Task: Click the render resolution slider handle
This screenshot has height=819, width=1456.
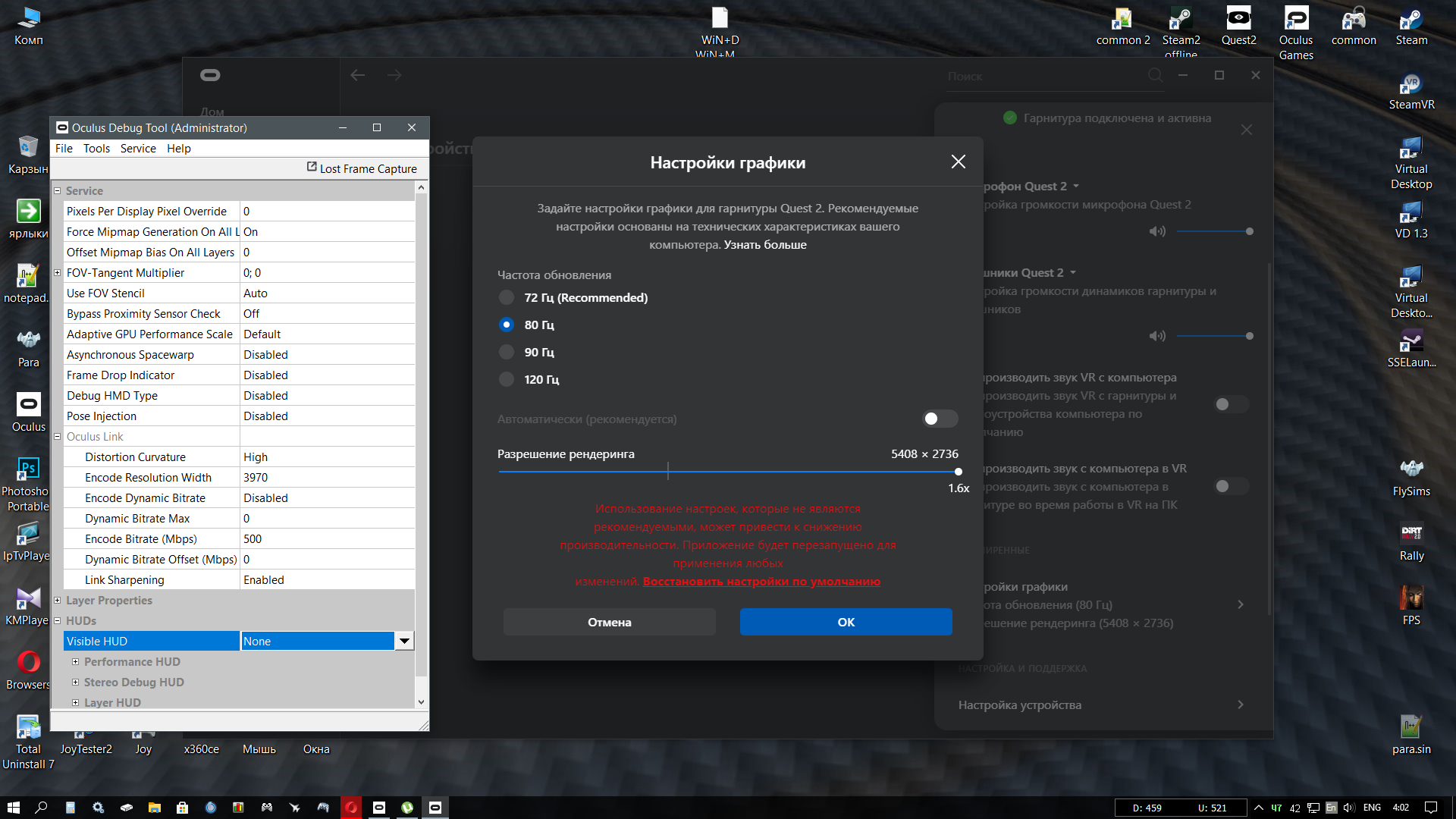Action: pos(959,472)
